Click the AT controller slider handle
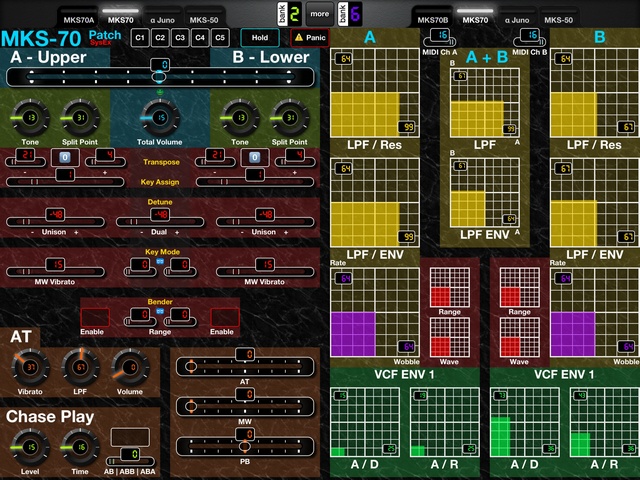Viewport: 640px width, 480px height. (x=190, y=367)
